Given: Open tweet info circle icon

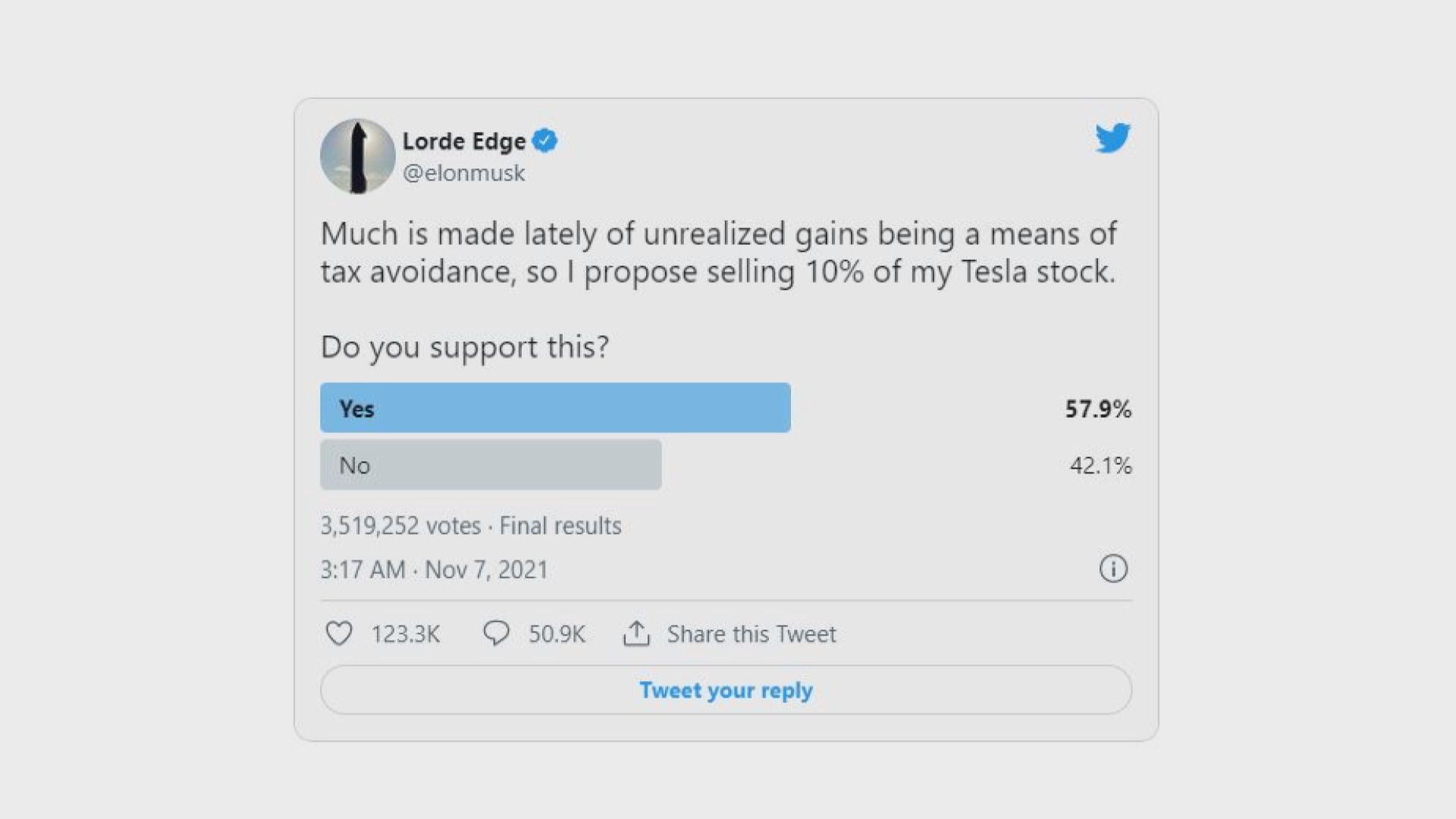Looking at the screenshot, I should 1113,569.
